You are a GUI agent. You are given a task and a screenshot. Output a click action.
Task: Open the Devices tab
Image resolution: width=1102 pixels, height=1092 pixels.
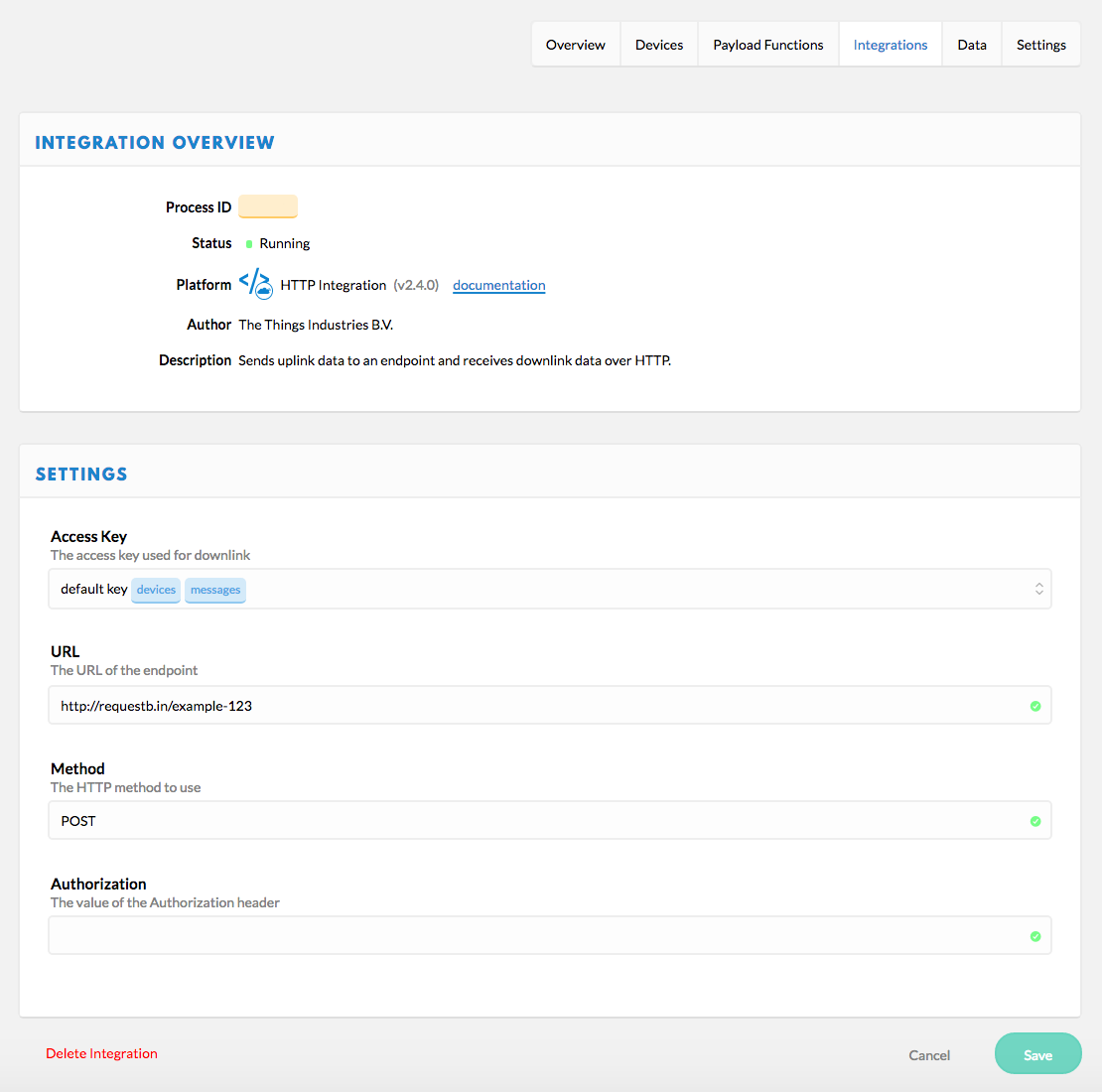point(659,45)
